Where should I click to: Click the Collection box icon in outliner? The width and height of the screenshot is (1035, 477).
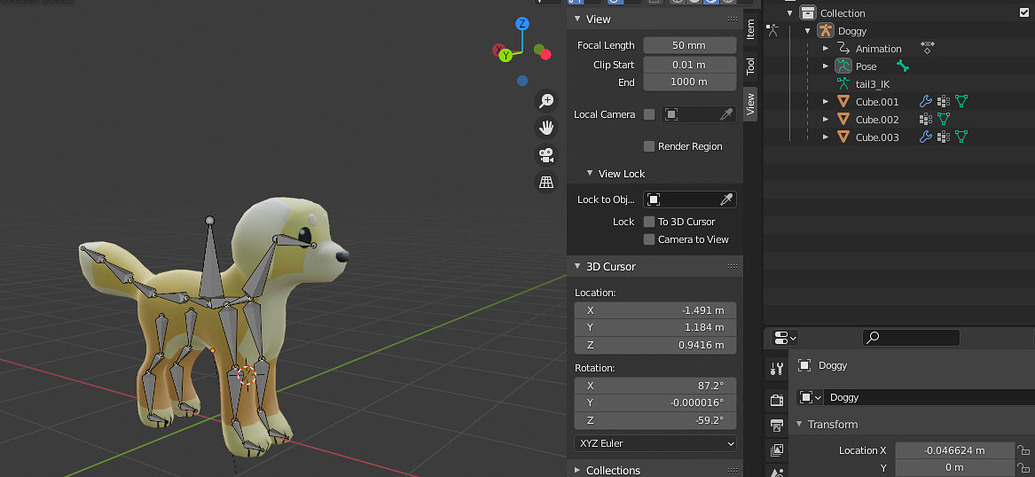(807, 13)
